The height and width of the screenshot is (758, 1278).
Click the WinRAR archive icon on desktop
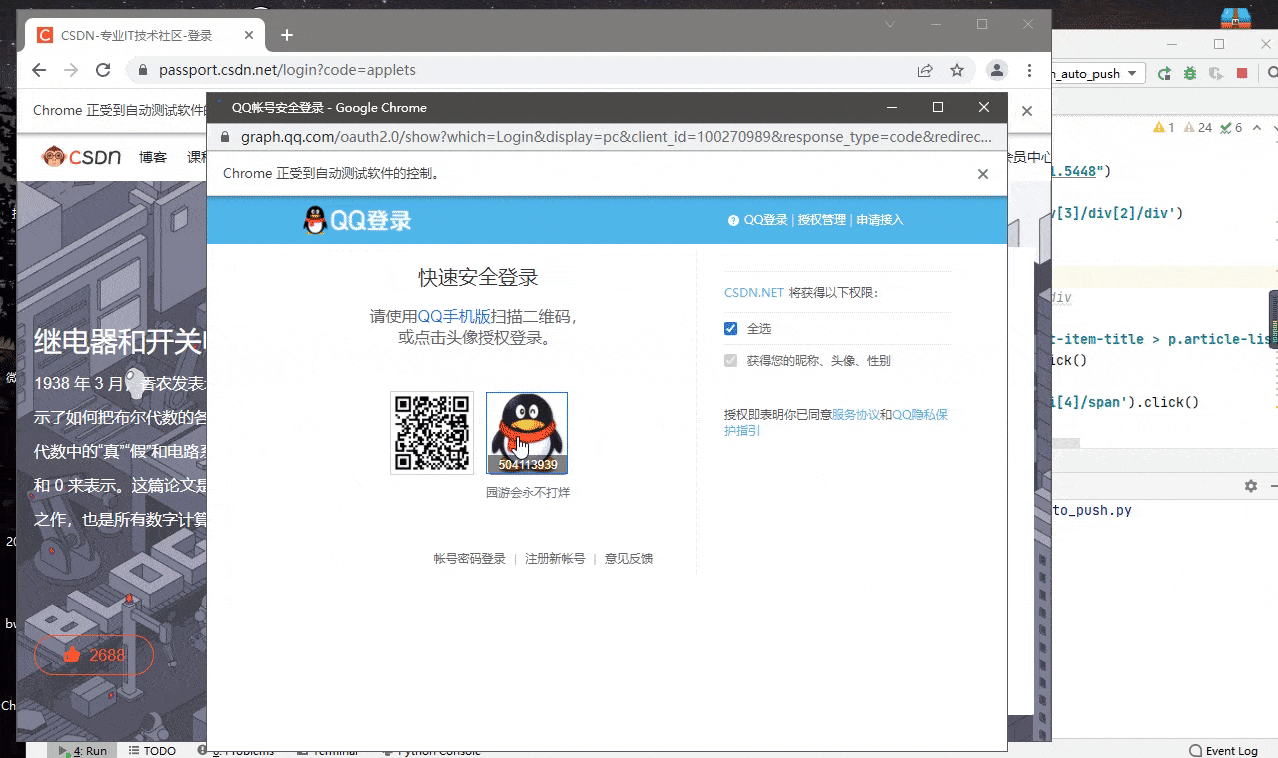(x=1236, y=17)
